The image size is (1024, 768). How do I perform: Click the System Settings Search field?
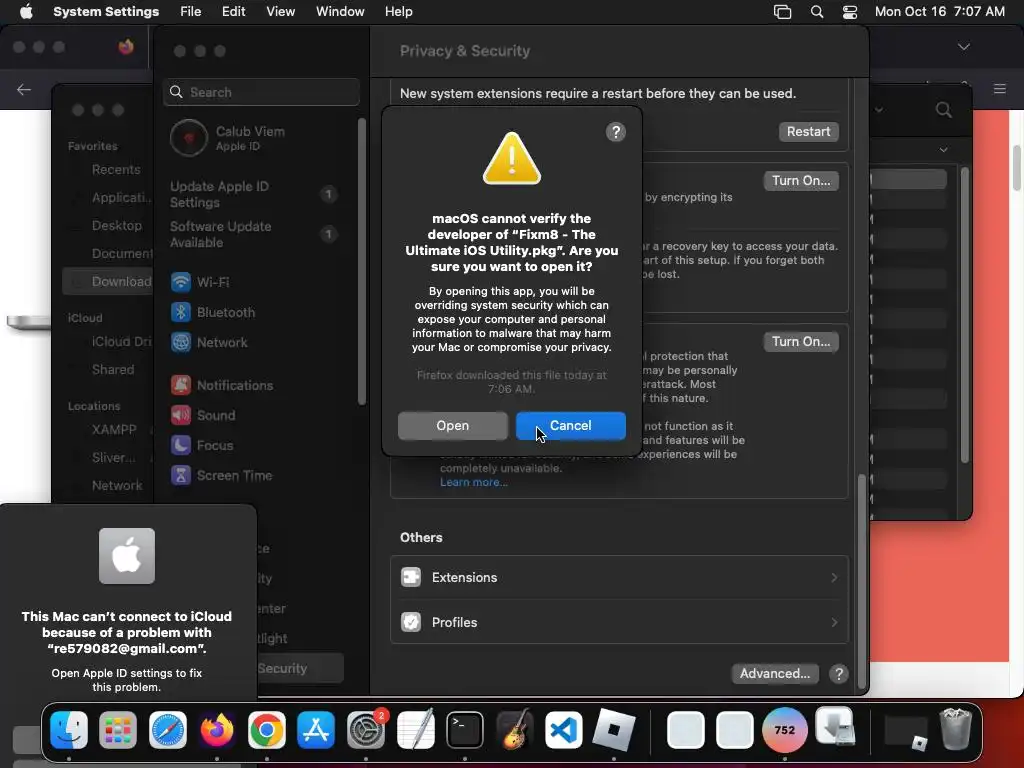[x=261, y=92]
